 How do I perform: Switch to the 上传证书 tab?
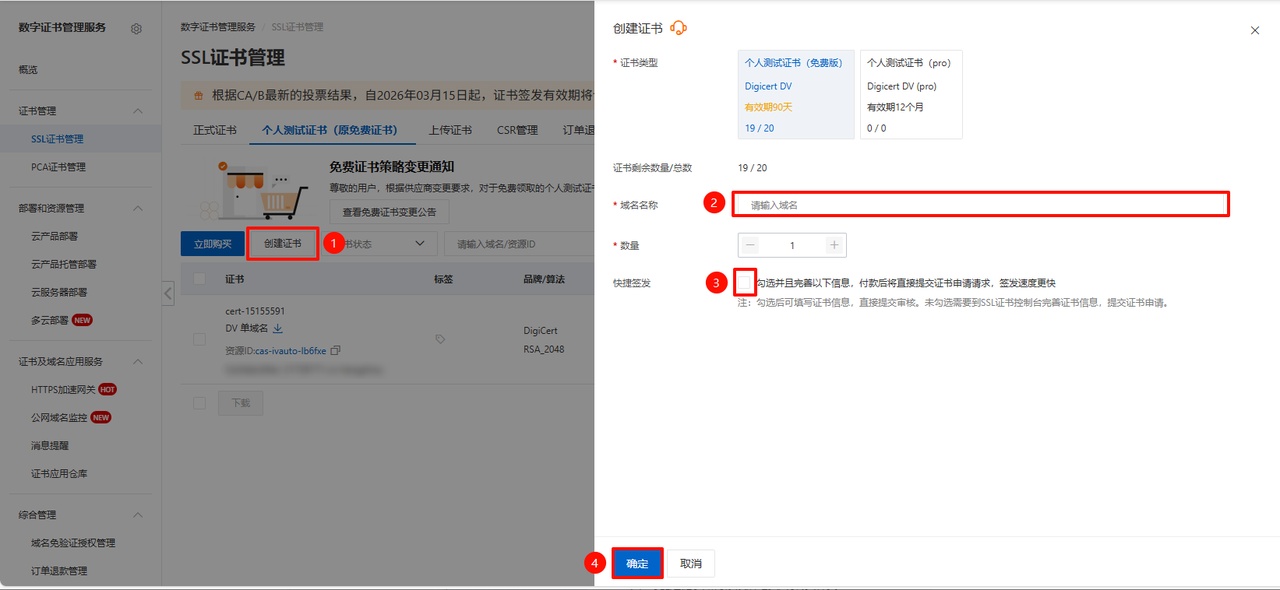tap(450, 130)
